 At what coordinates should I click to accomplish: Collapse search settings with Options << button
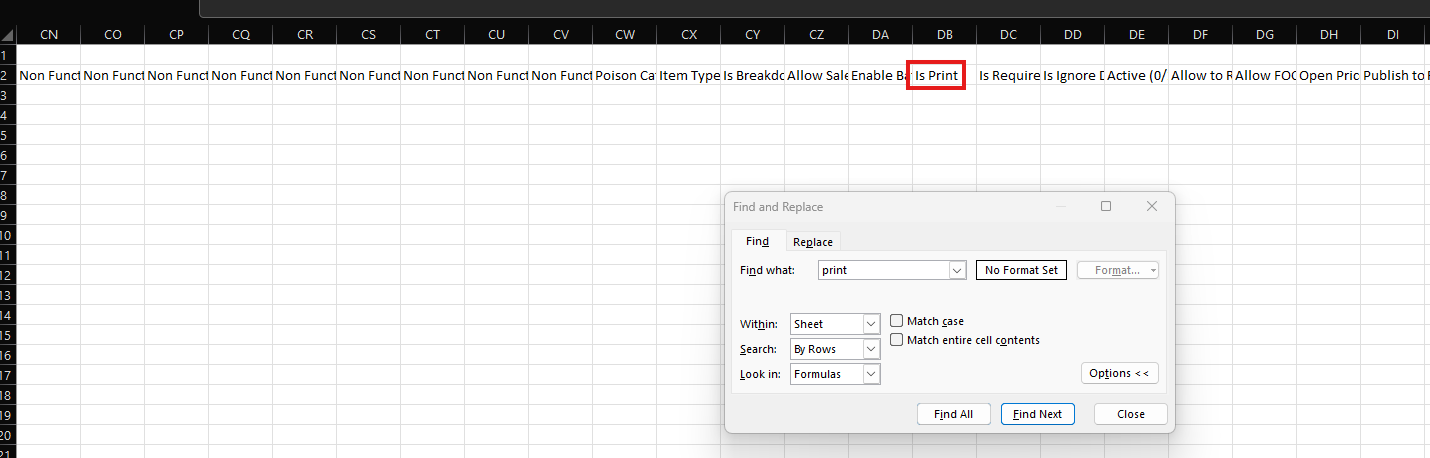point(1119,373)
